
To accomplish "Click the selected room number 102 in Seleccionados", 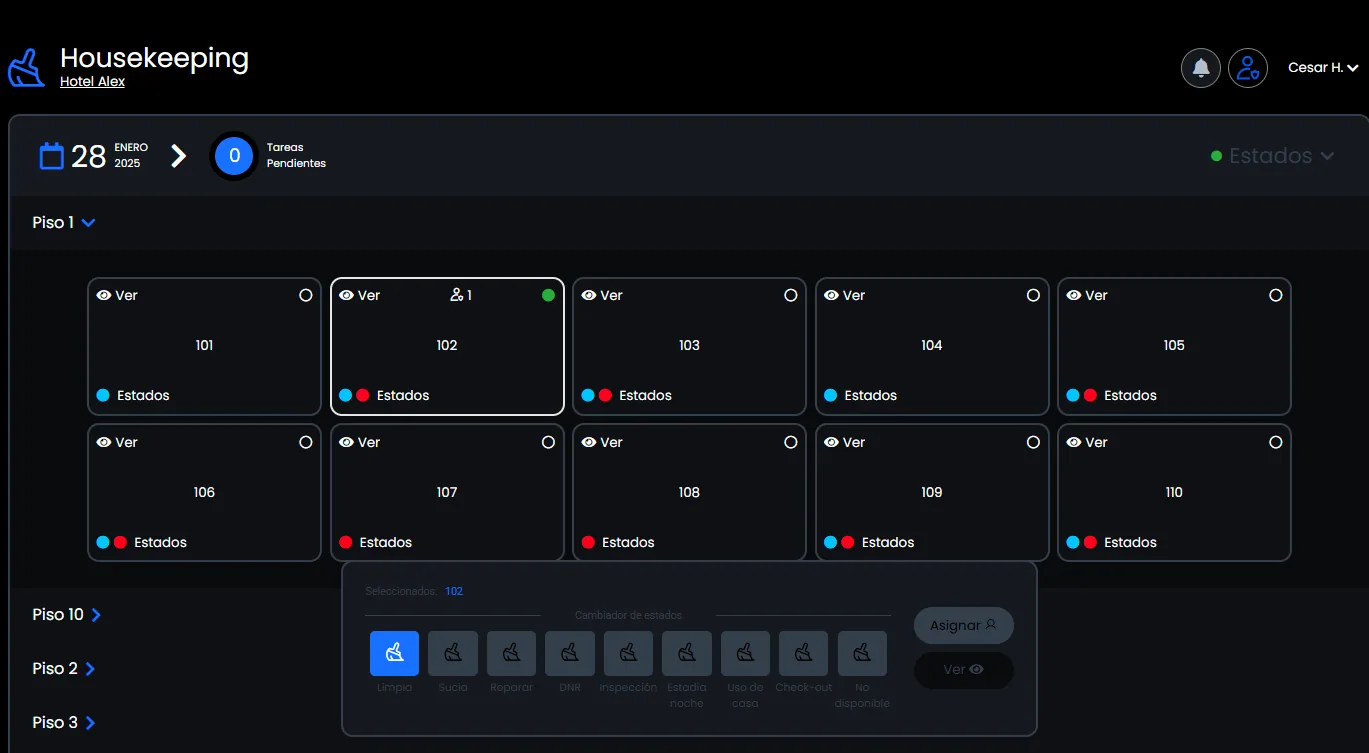I will (x=454, y=591).
